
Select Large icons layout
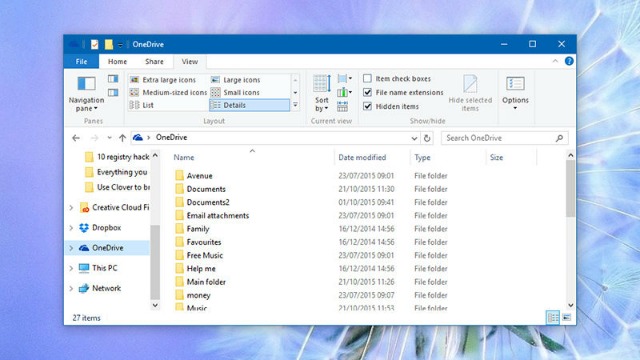point(235,80)
